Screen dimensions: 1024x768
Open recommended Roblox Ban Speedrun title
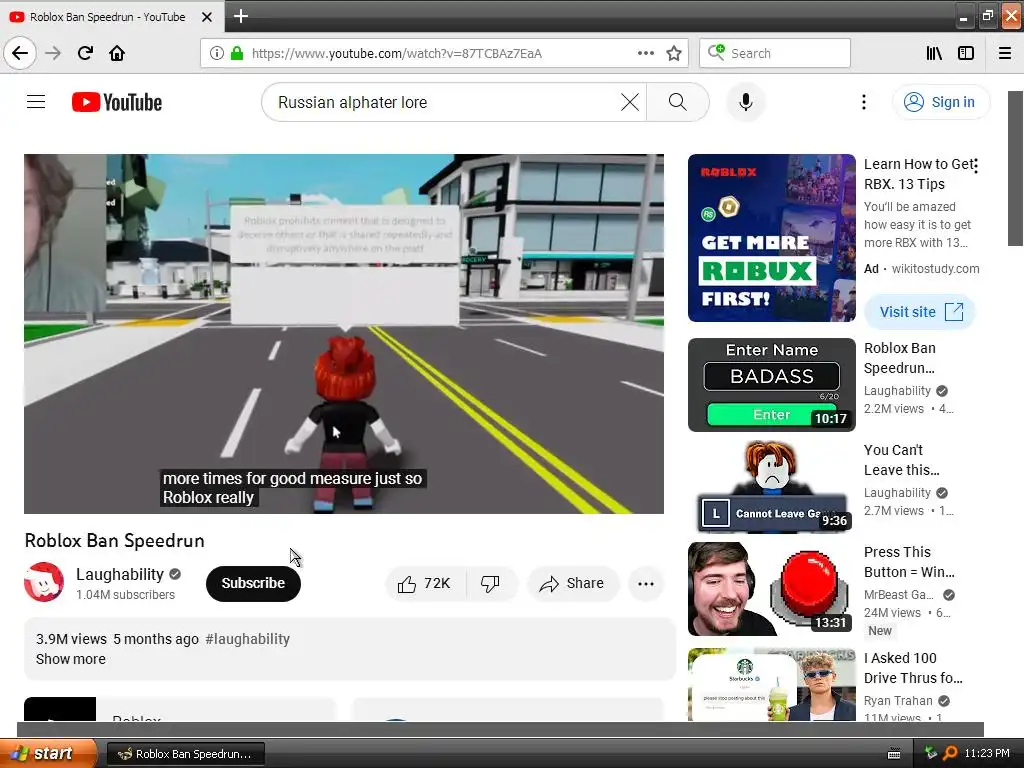[x=900, y=358]
